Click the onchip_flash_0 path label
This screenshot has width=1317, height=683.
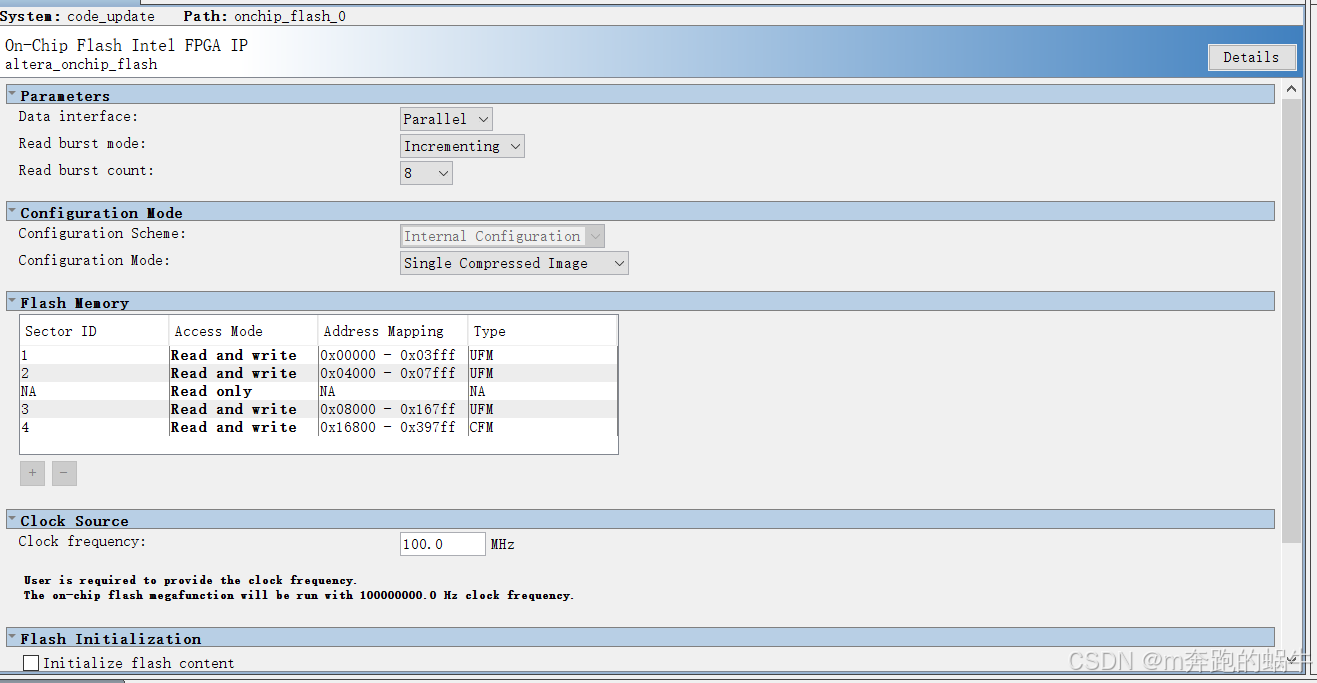point(288,16)
